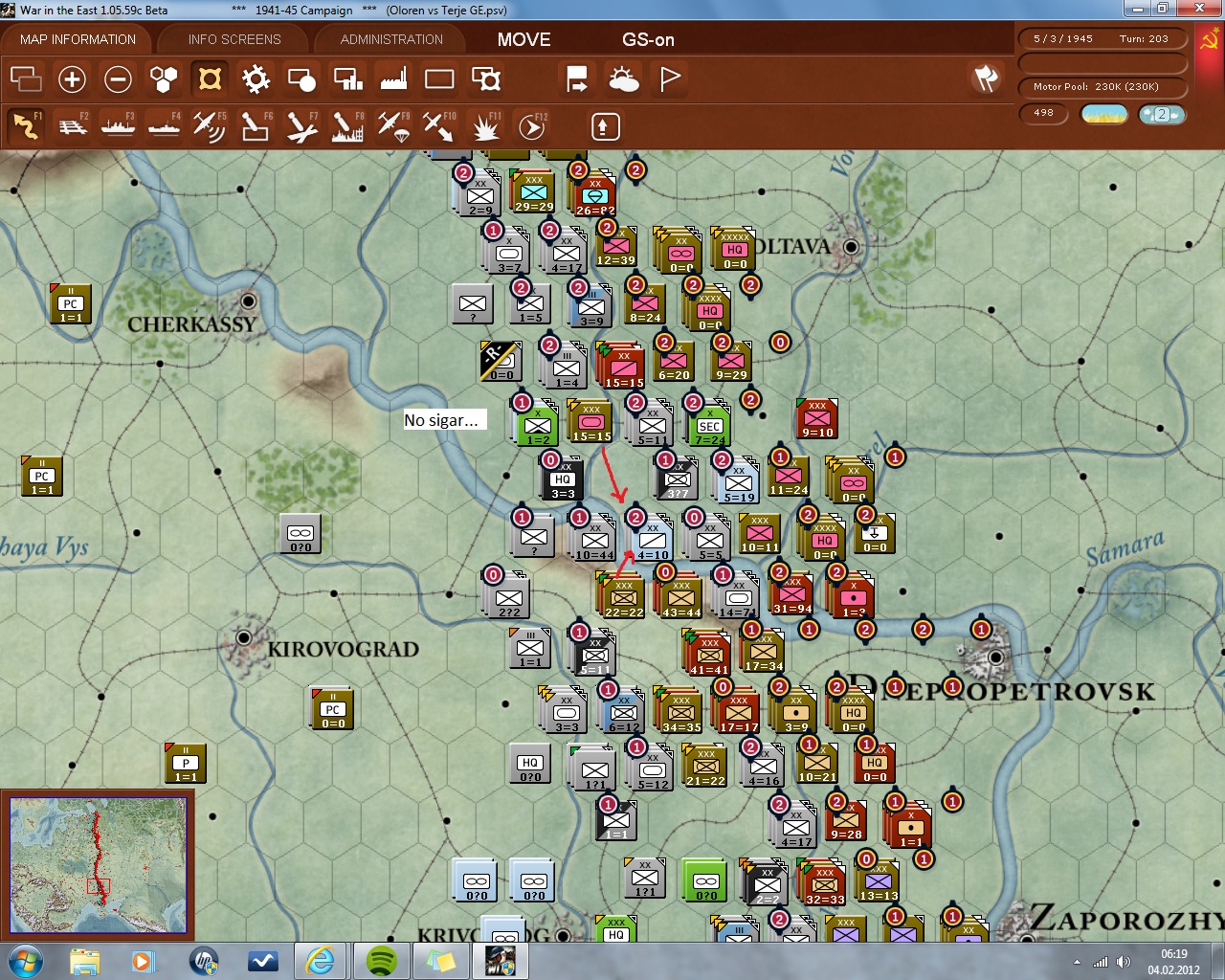
Task: Select the SEC 7=24 green unit
Action: [709, 426]
